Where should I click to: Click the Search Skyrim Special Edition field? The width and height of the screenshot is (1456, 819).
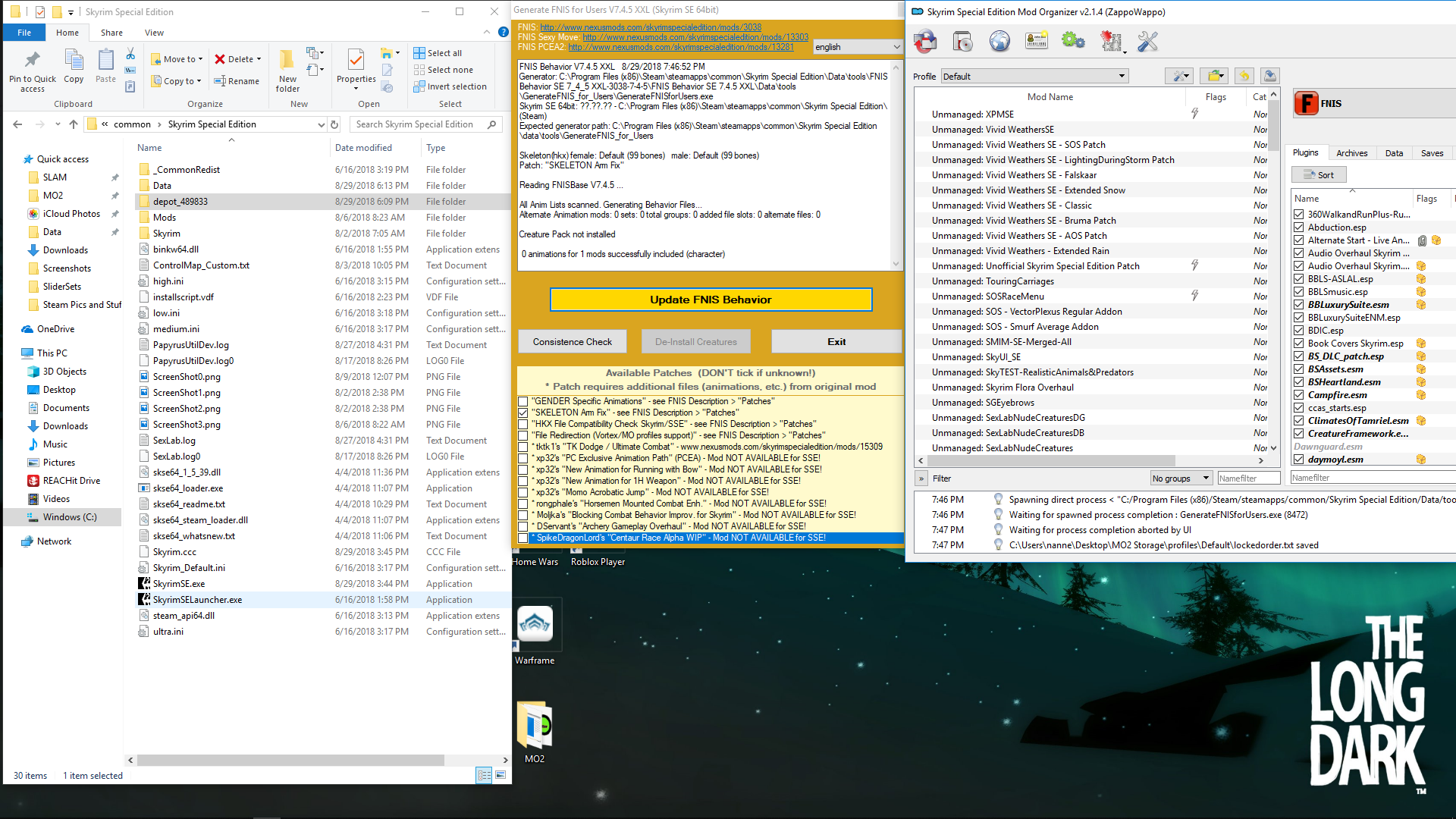(x=419, y=124)
